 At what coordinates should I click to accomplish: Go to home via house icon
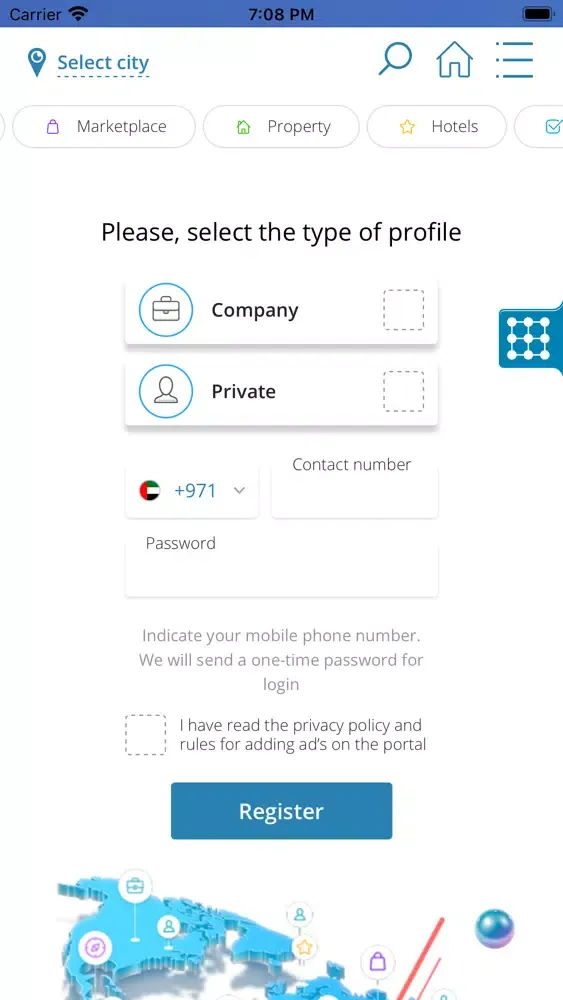tap(455, 59)
